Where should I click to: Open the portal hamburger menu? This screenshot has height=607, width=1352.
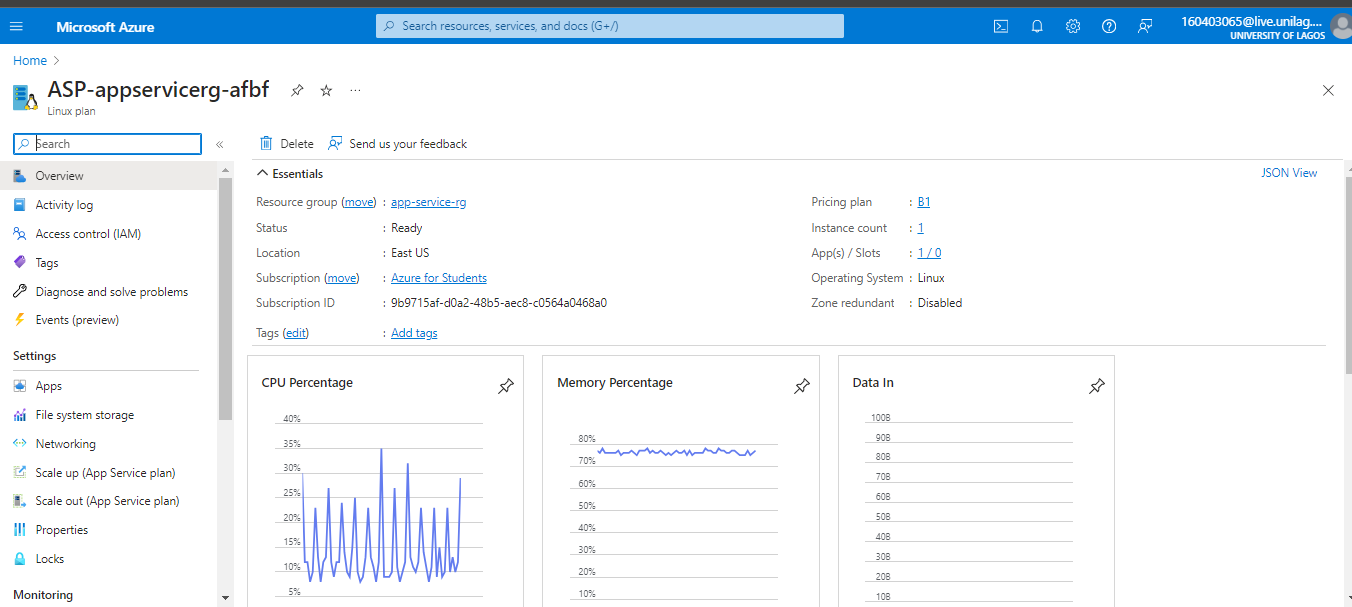point(16,26)
